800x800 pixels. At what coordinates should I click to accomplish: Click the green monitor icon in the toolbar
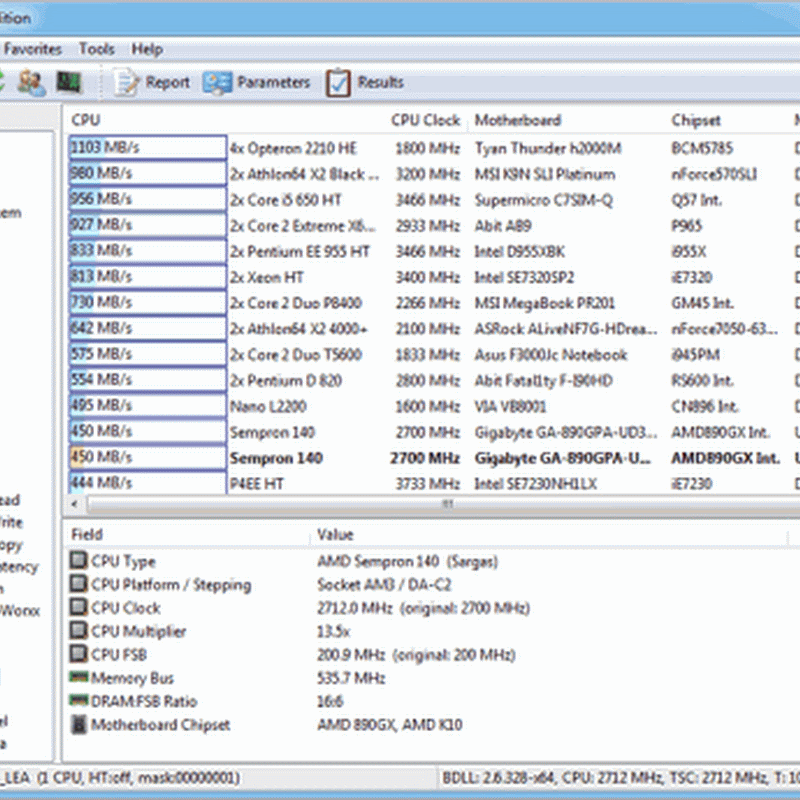point(68,83)
